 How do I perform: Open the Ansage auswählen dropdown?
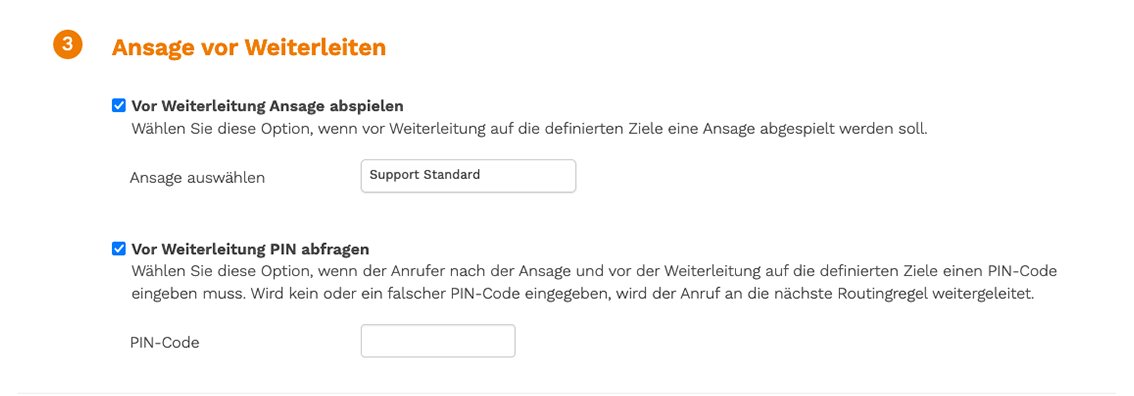(469, 176)
